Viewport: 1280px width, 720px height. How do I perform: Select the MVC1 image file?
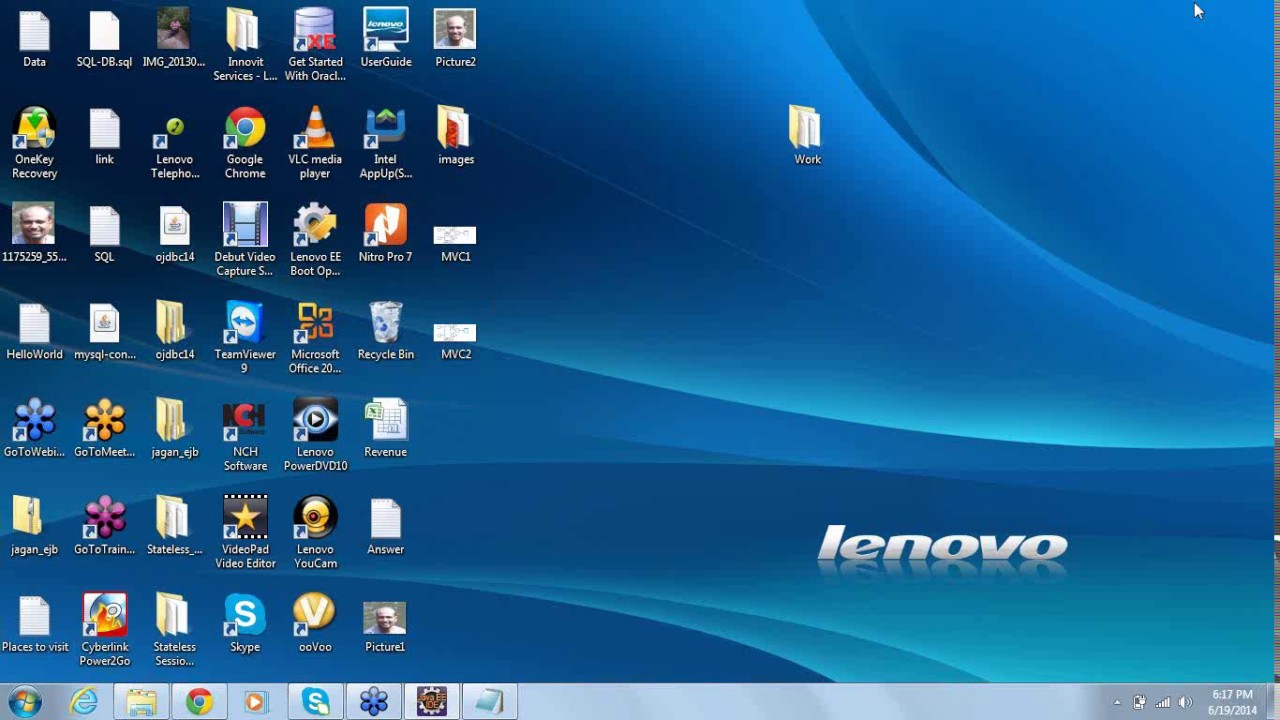(455, 243)
